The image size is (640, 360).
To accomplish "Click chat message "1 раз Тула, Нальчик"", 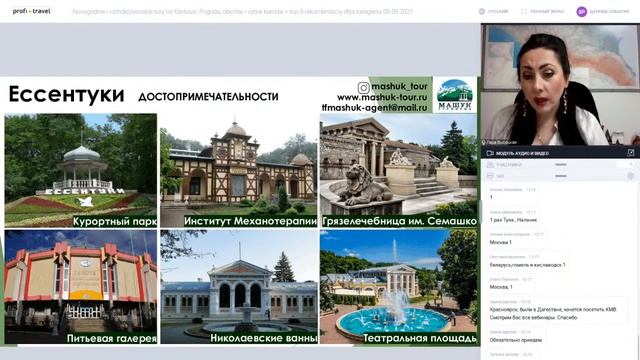I will (x=513, y=220).
